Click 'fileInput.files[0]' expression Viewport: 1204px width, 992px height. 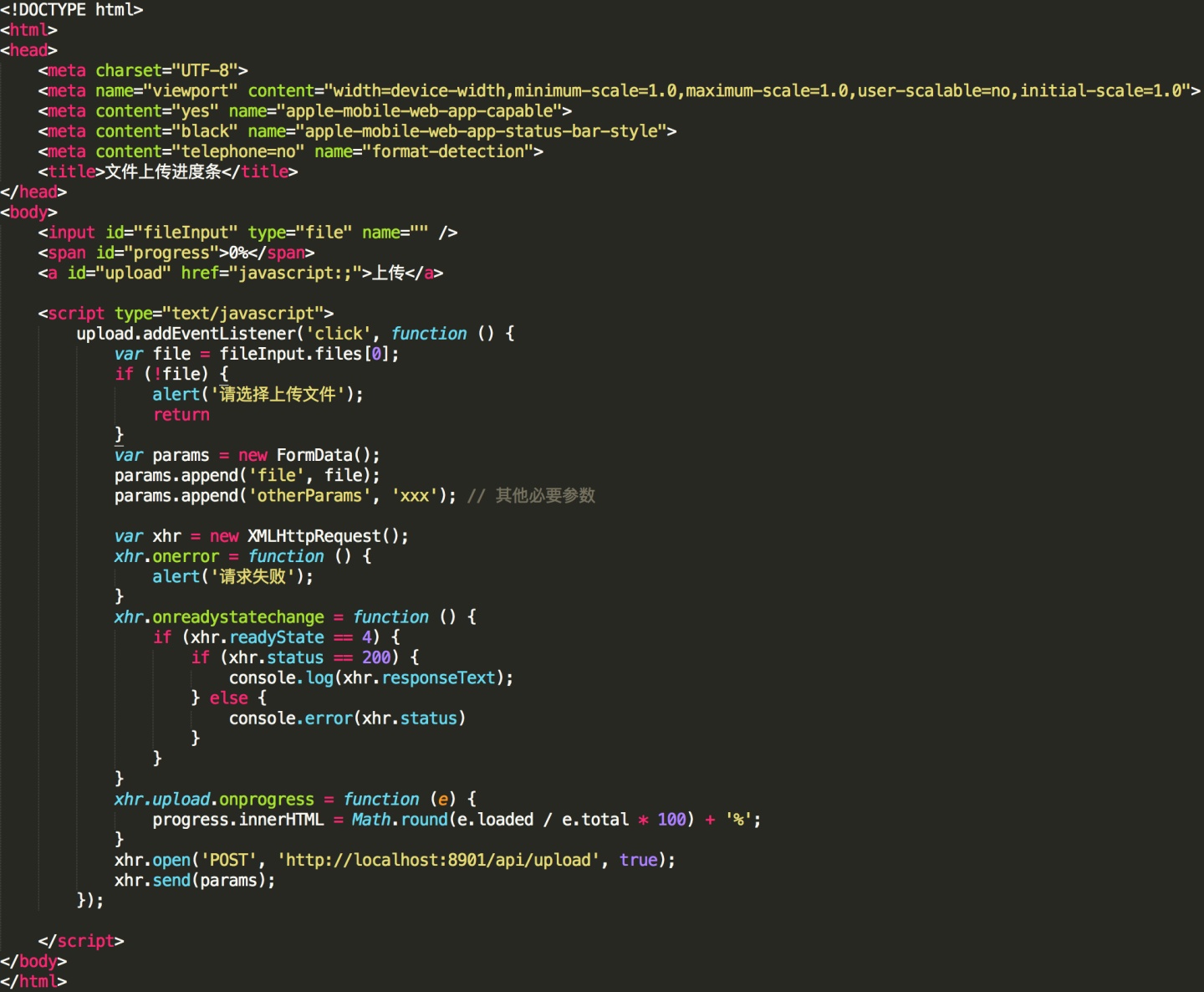click(x=304, y=354)
